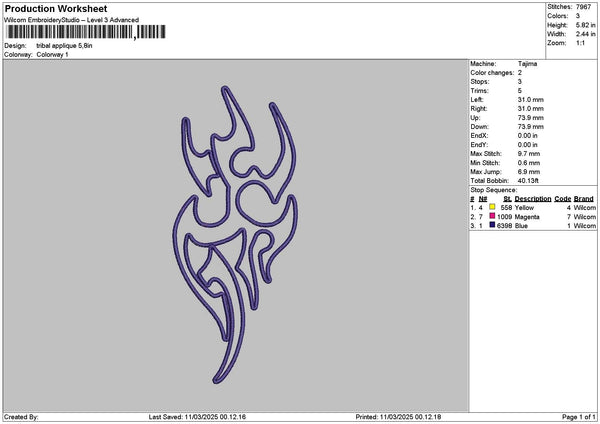This screenshot has height=424, width=600.
Task: Click the 'Description' column header
Action: click(x=533, y=199)
